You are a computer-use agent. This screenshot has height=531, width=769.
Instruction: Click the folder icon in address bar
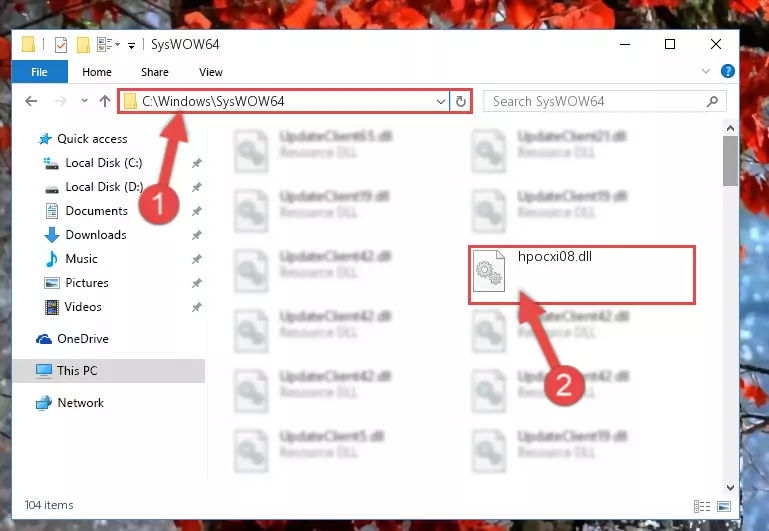130,101
